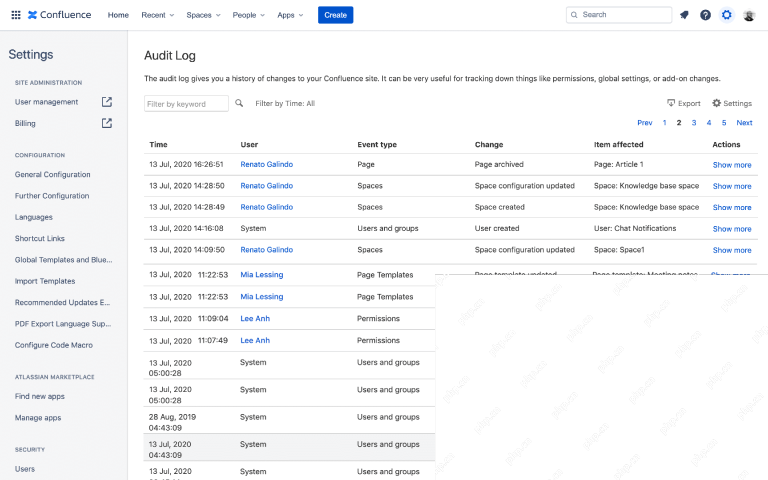The height and width of the screenshot is (480, 768).
Task: Open Further Configuration in sidebar
Action: pyautogui.click(x=52, y=195)
